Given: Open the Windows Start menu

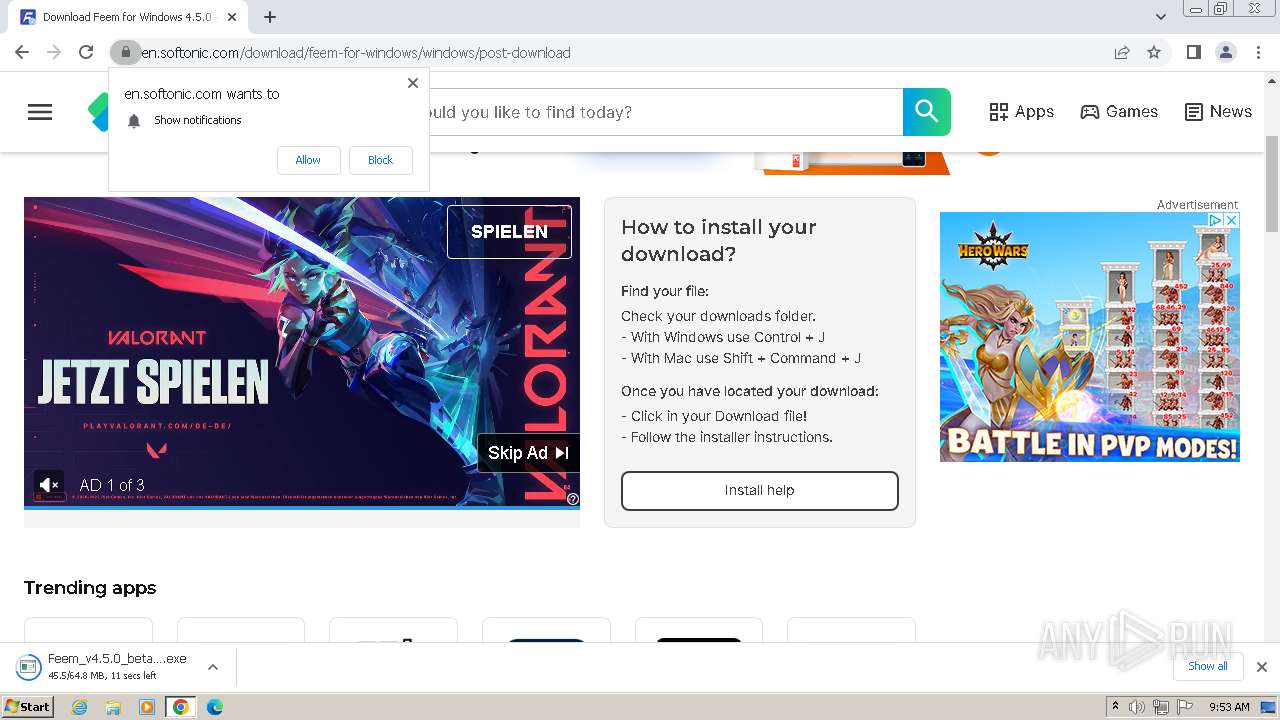Looking at the screenshot, I should [x=28, y=707].
